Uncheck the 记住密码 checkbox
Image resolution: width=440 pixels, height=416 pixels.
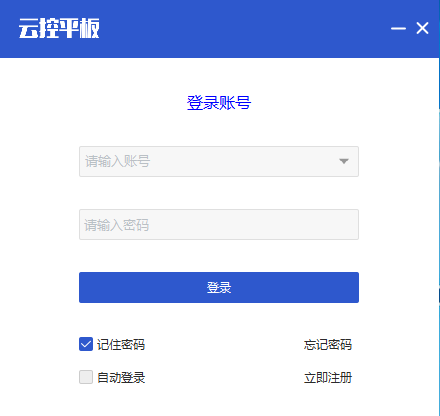pos(86,344)
